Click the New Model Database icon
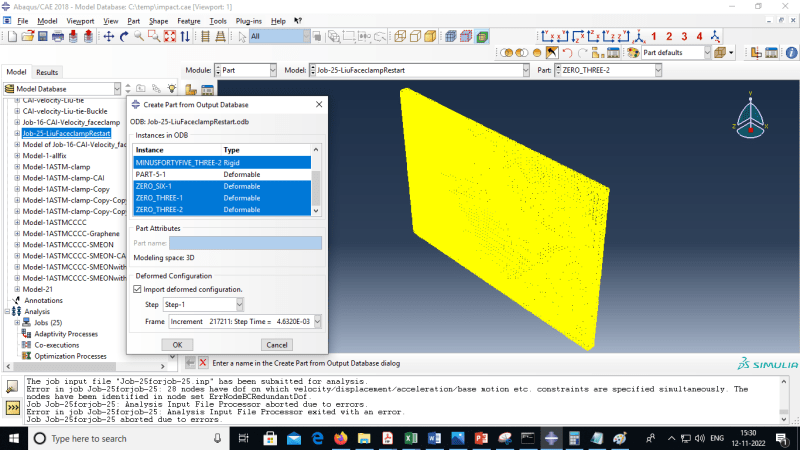This screenshot has width=800, height=450. coord(12,36)
